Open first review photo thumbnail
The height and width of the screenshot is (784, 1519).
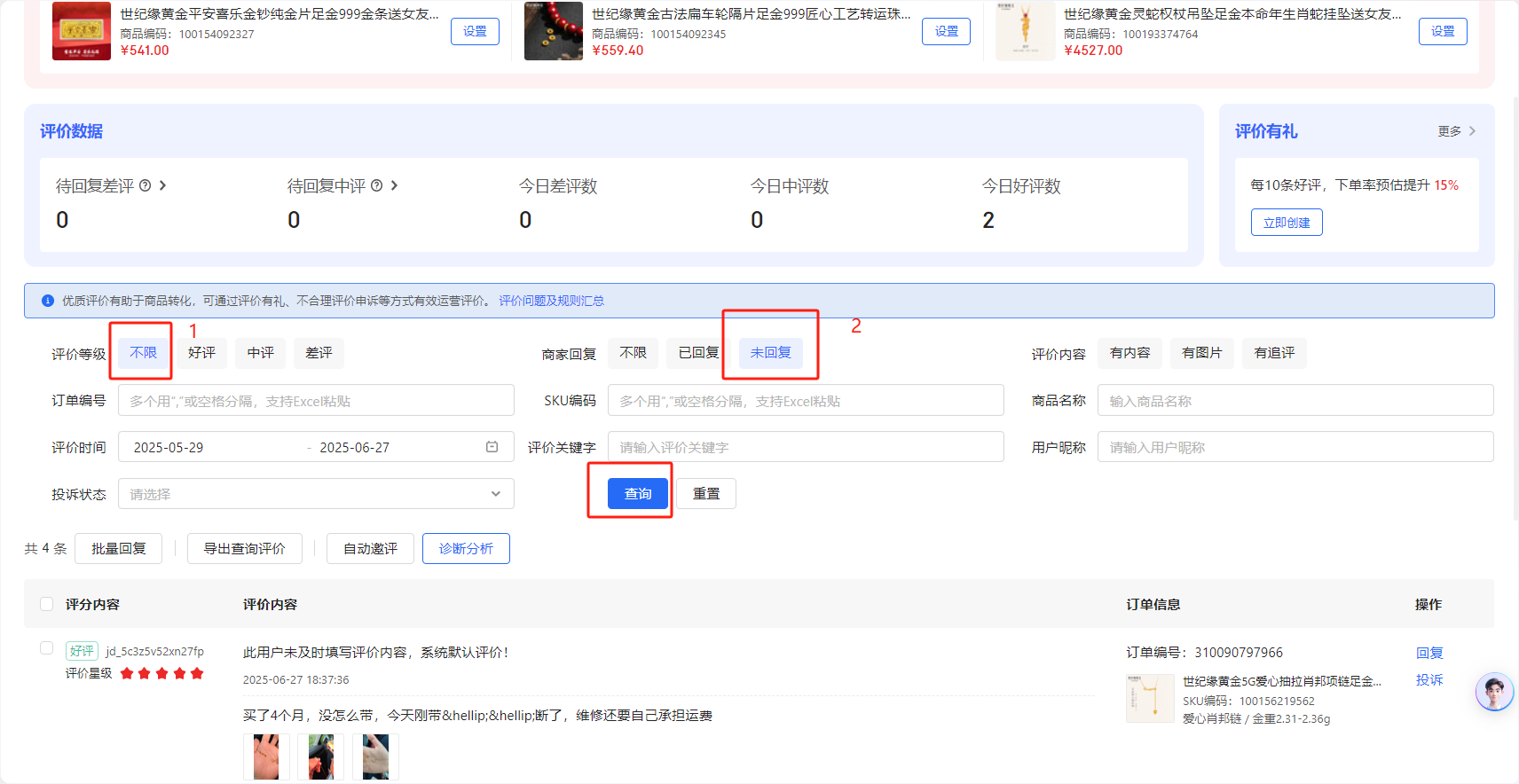coord(266,757)
